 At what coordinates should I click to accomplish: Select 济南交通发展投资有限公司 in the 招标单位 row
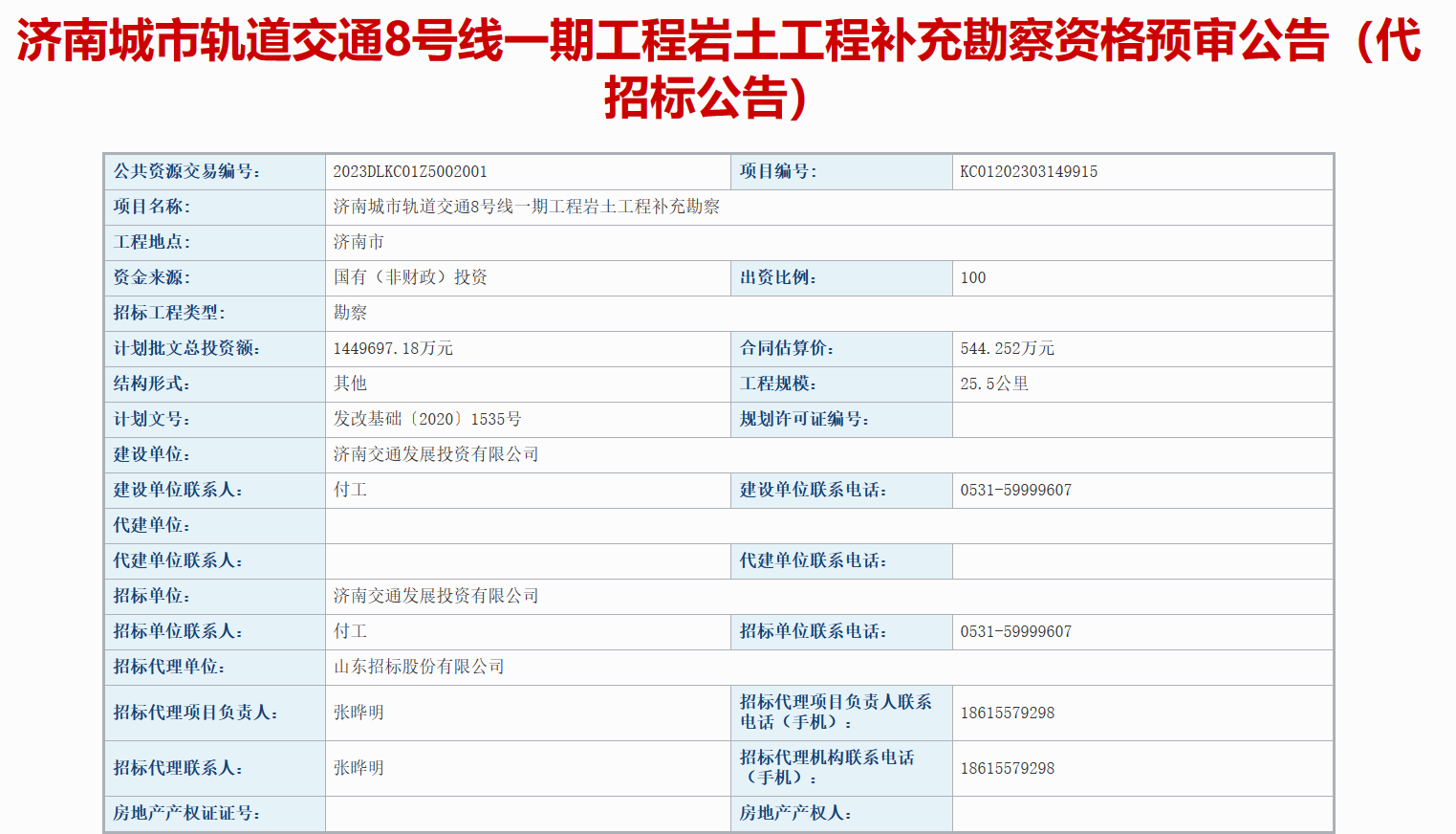(436, 596)
